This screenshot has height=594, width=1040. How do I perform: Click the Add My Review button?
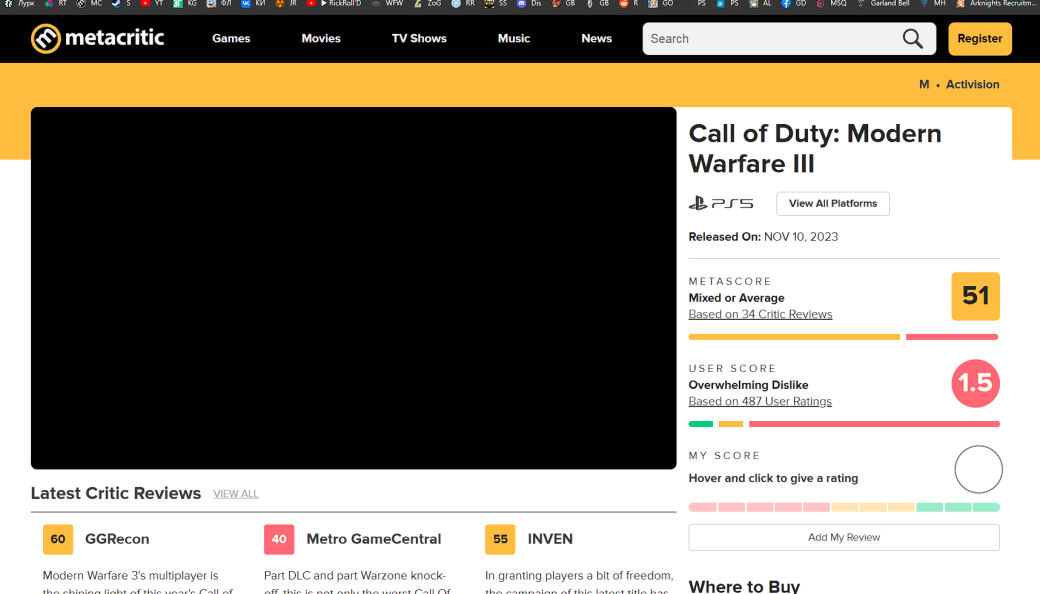coord(844,537)
